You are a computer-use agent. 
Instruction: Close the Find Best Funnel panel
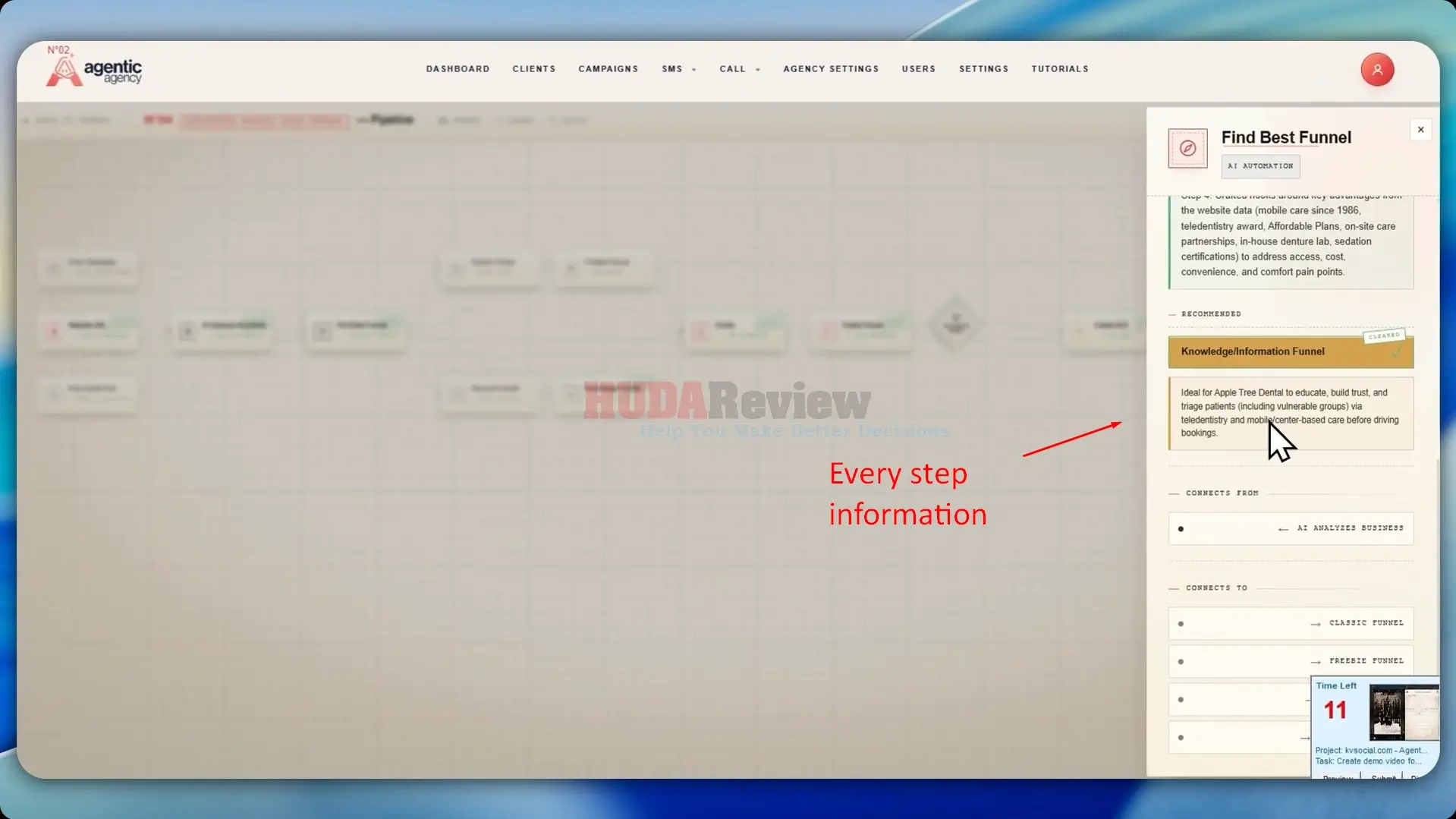tap(1420, 130)
